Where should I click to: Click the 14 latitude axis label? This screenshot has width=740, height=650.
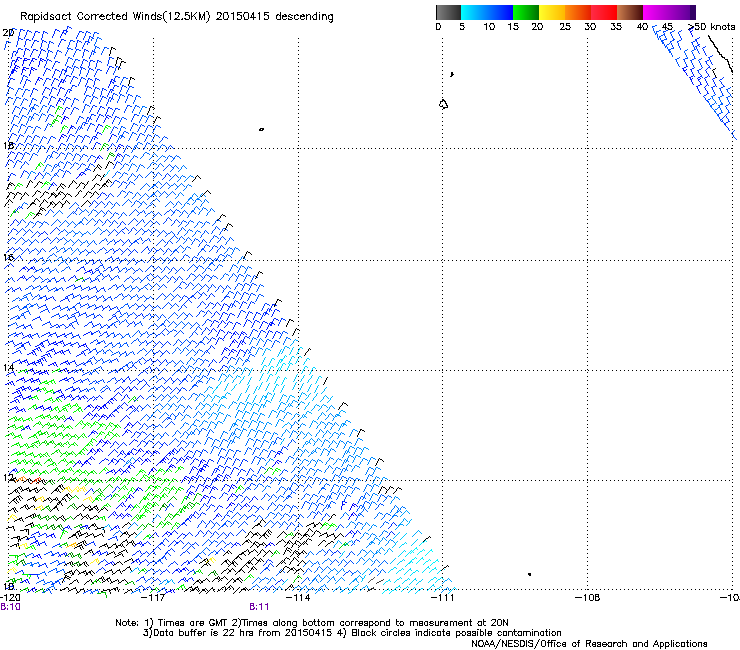(8, 368)
